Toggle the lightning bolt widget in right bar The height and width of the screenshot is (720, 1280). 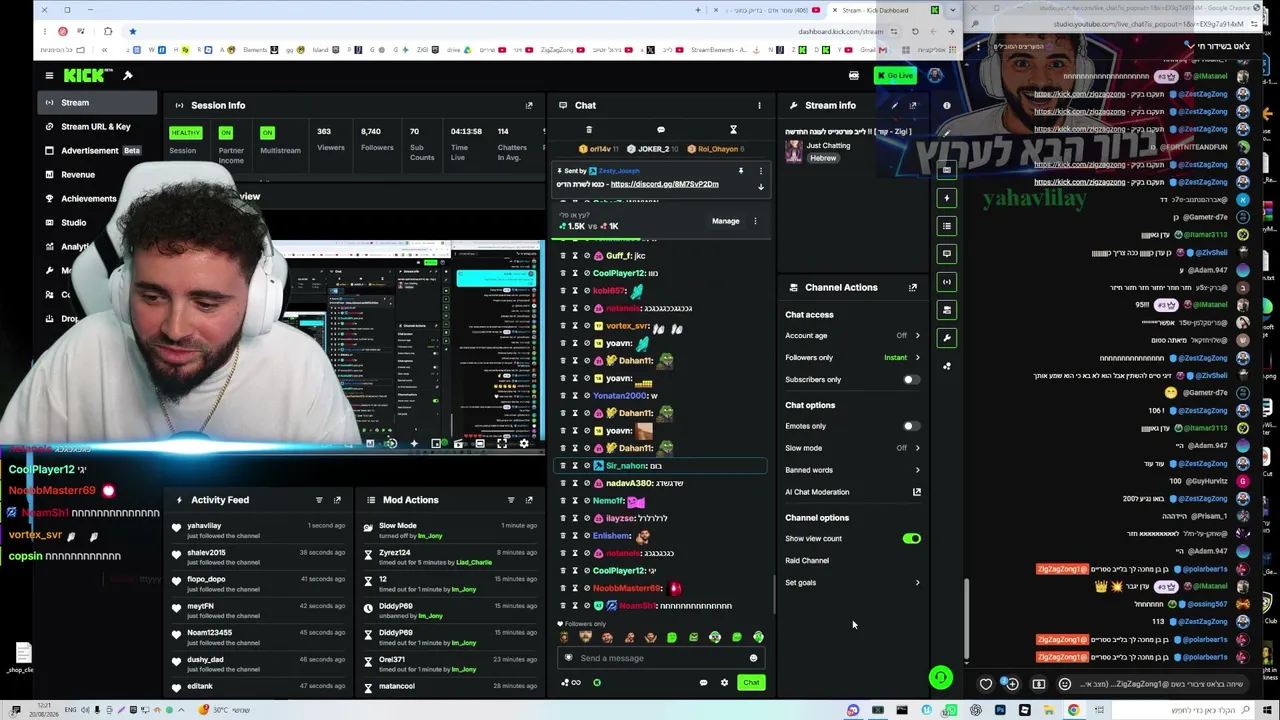point(947,198)
